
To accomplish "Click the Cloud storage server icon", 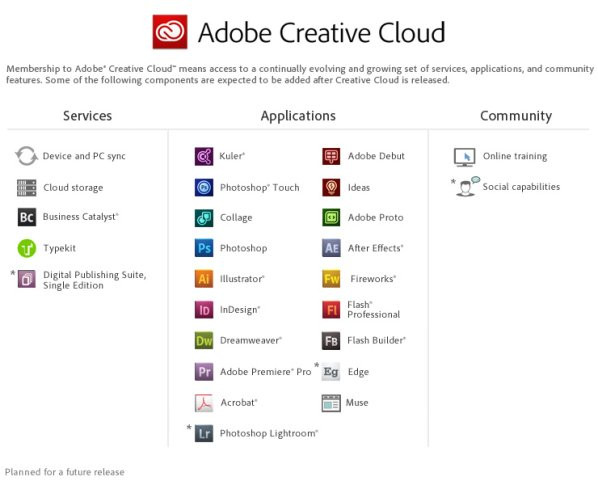I will tap(27, 188).
